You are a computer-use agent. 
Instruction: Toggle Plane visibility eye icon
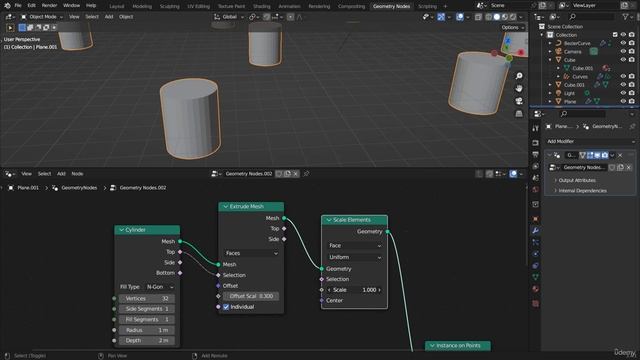coord(623,101)
